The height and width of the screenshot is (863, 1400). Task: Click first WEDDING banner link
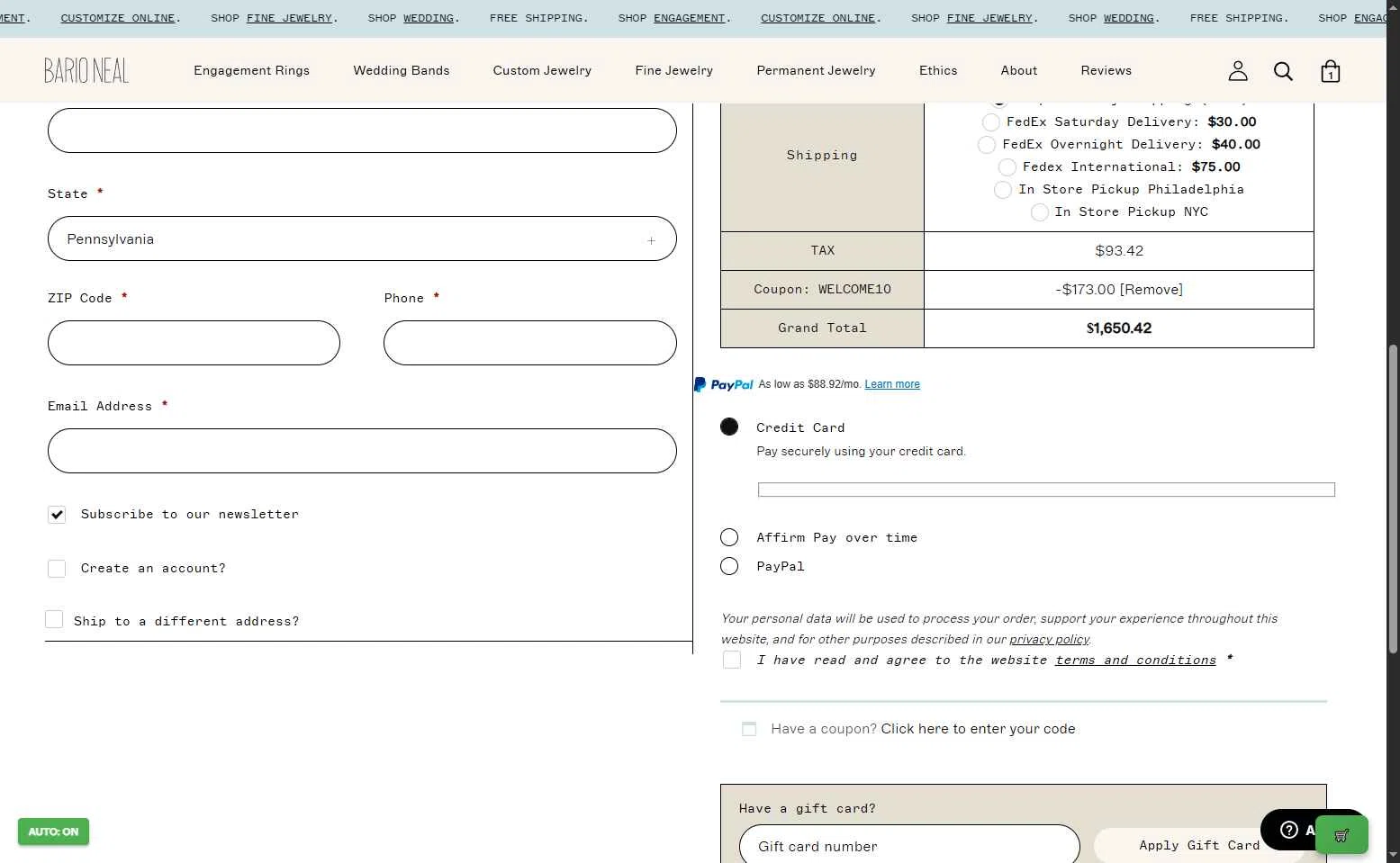[x=429, y=18]
